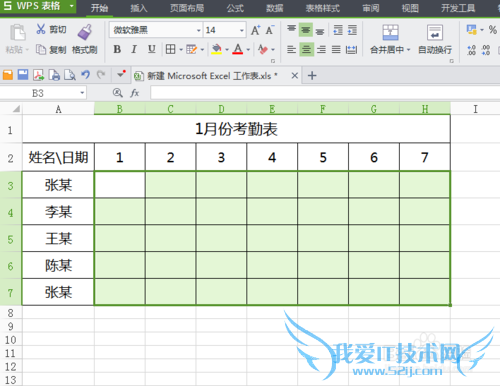Switch to the 开始 tab
The height and width of the screenshot is (386, 500).
[x=99, y=8]
